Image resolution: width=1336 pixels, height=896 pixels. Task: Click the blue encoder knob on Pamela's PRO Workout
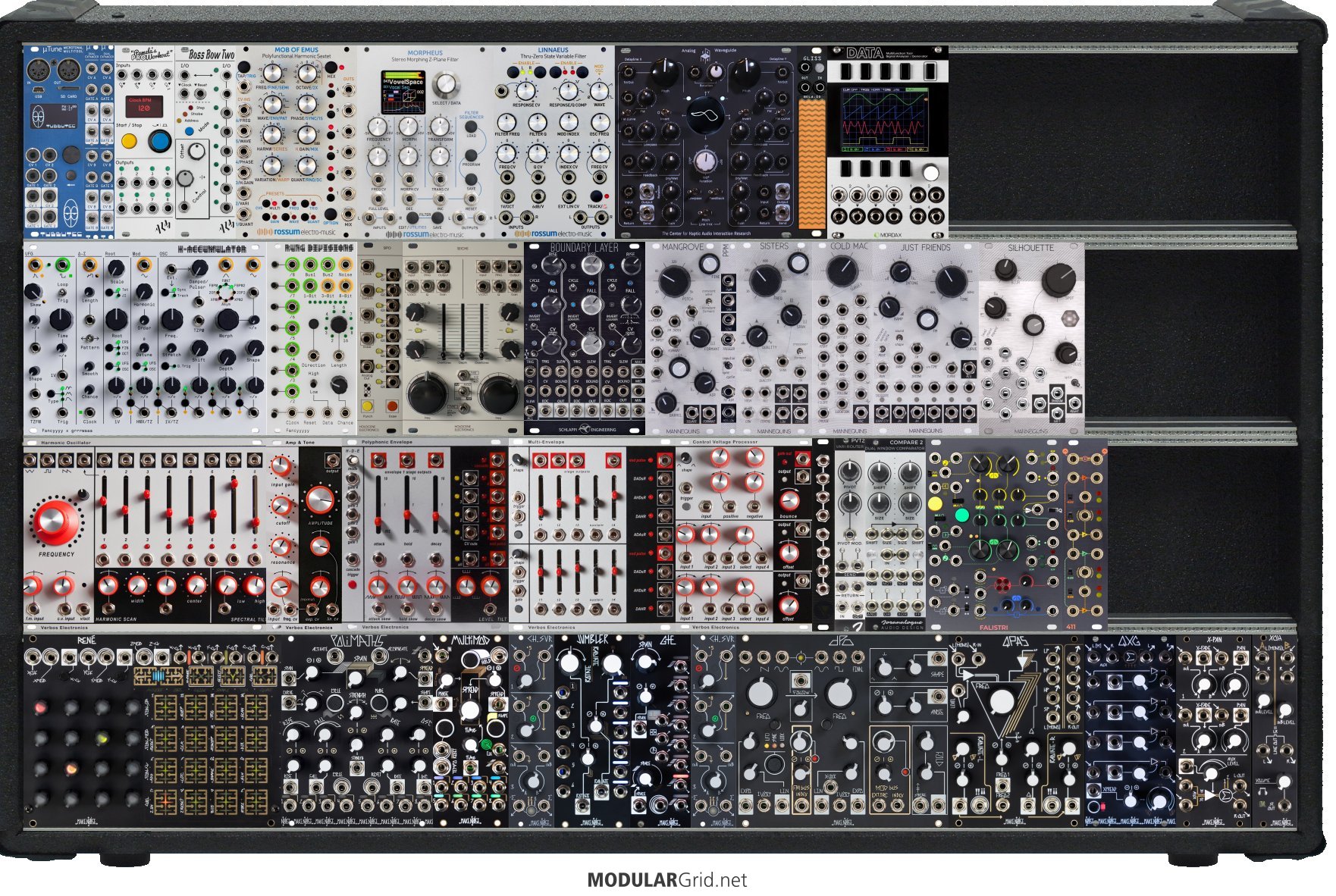[x=159, y=141]
